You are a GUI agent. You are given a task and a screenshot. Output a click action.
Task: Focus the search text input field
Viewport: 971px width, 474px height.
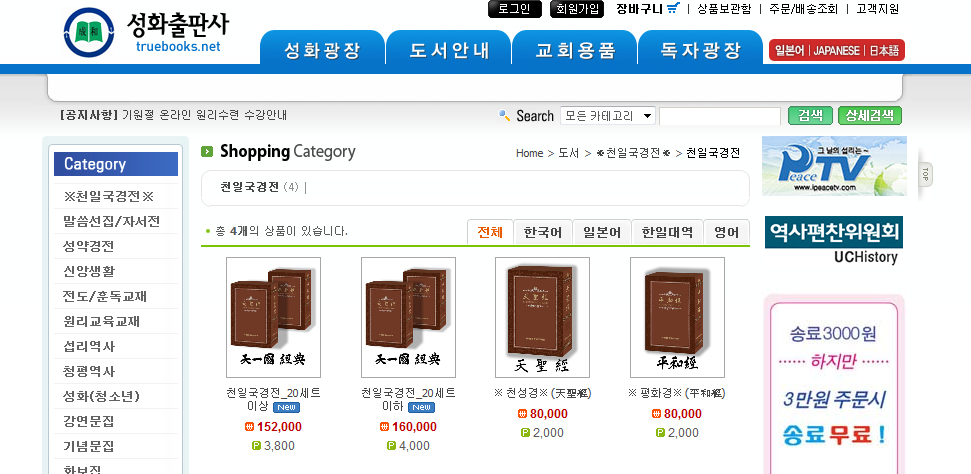719,116
